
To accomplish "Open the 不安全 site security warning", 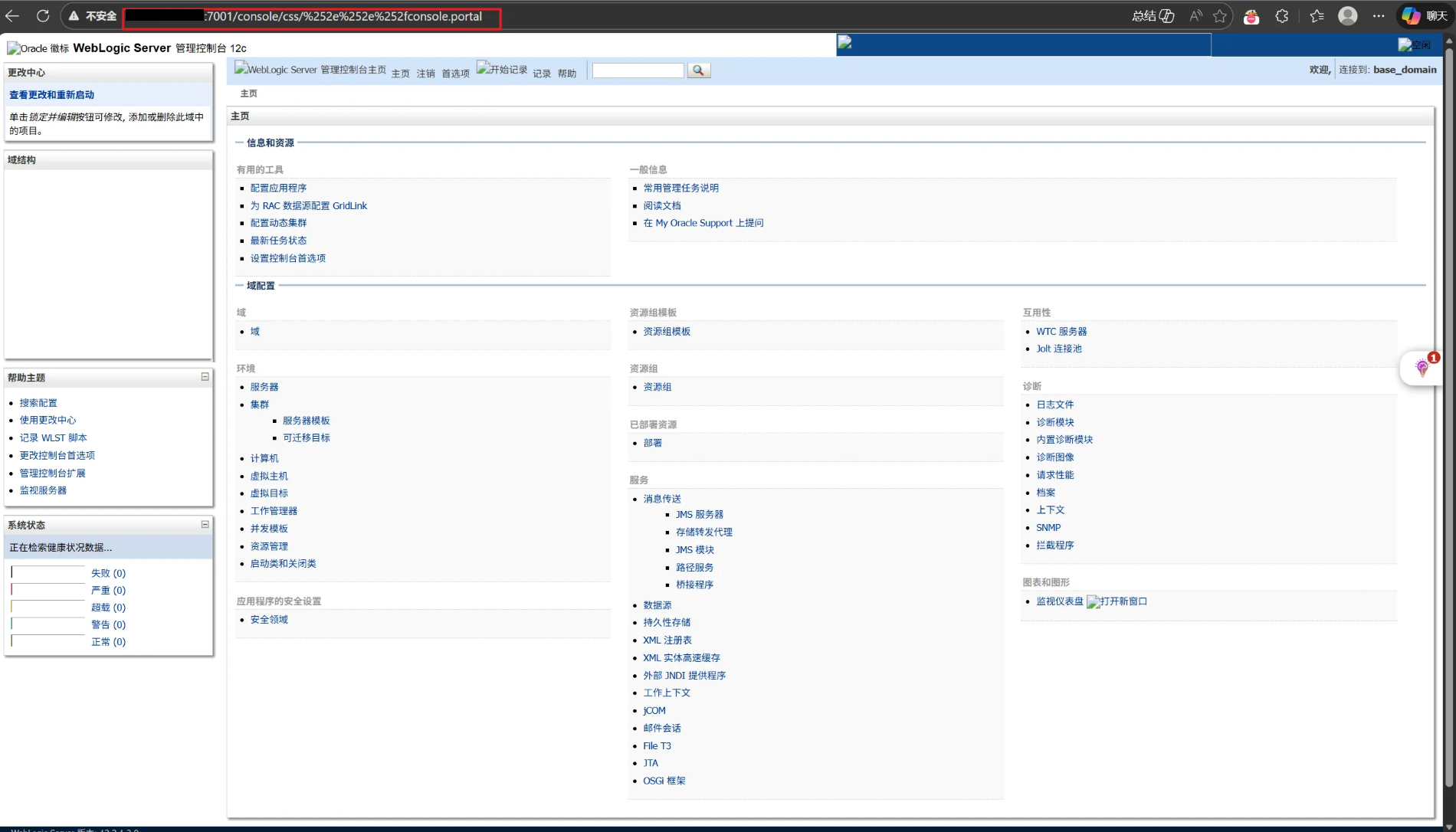I will pyautogui.click(x=92, y=16).
